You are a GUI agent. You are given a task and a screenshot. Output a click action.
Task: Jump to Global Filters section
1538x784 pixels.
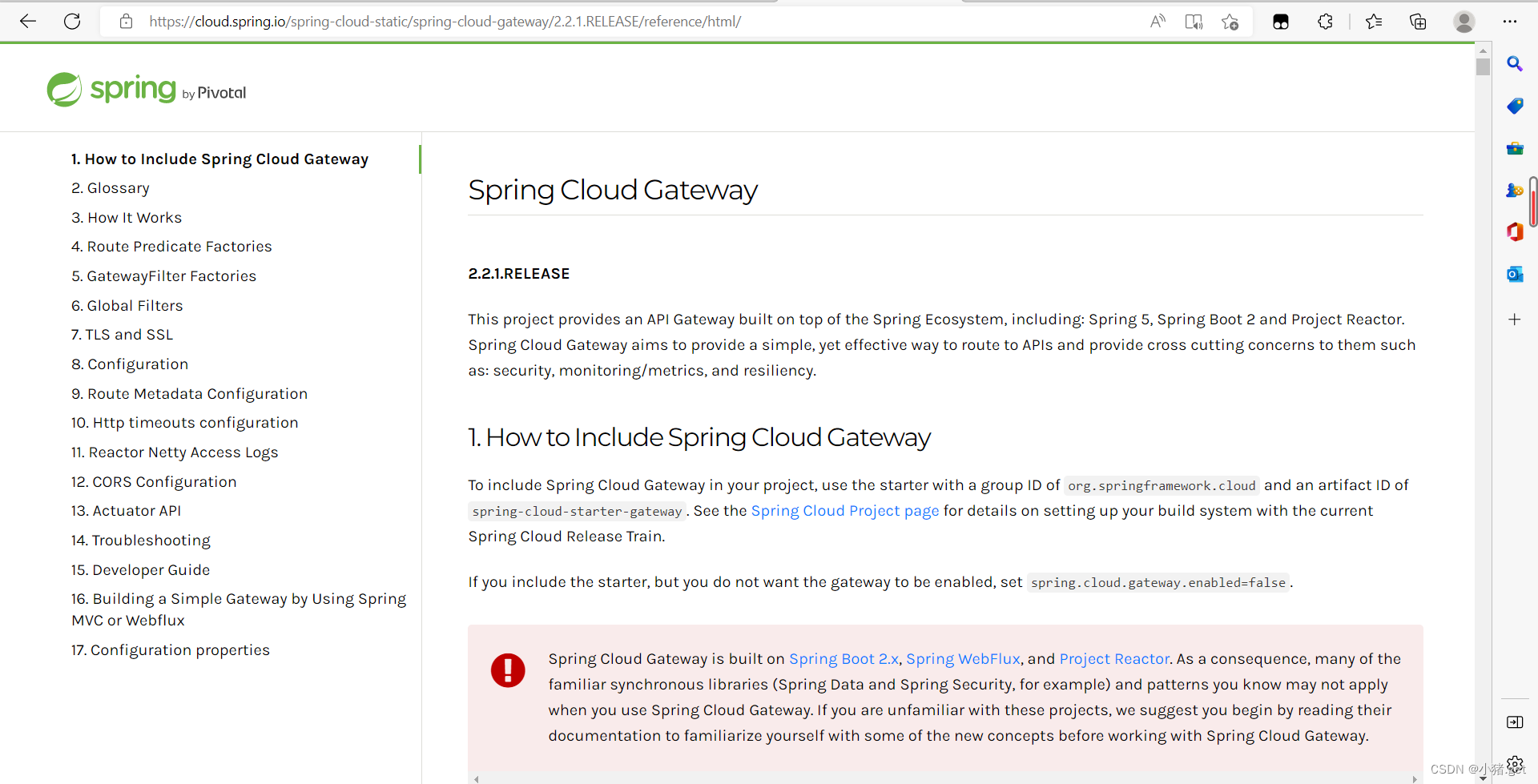coord(127,306)
